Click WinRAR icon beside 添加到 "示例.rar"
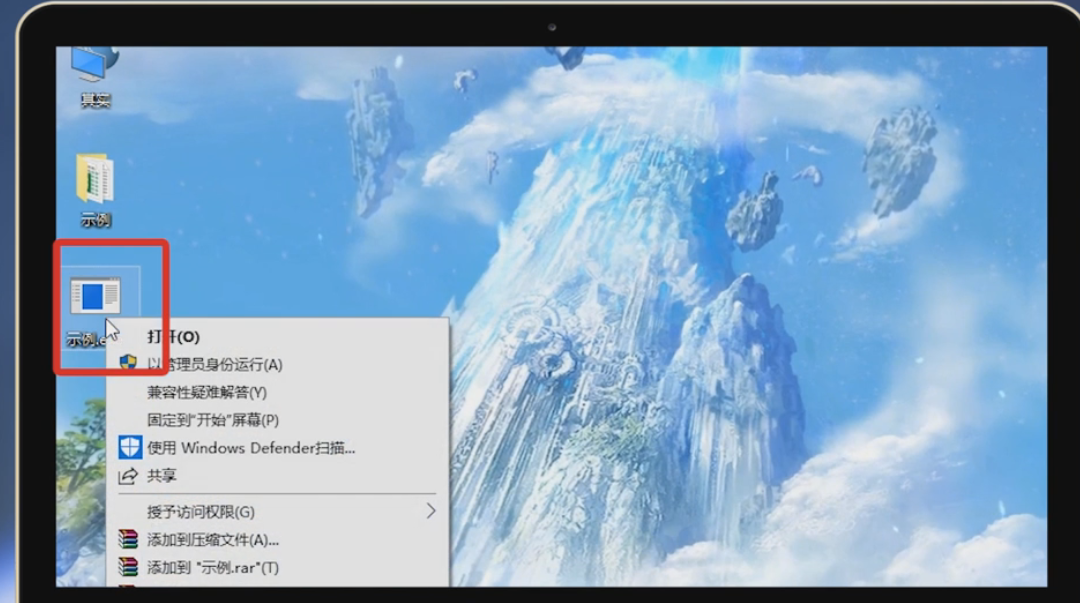Screen dimensions: 1080x603 pyautogui.click(x=128, y=567)
